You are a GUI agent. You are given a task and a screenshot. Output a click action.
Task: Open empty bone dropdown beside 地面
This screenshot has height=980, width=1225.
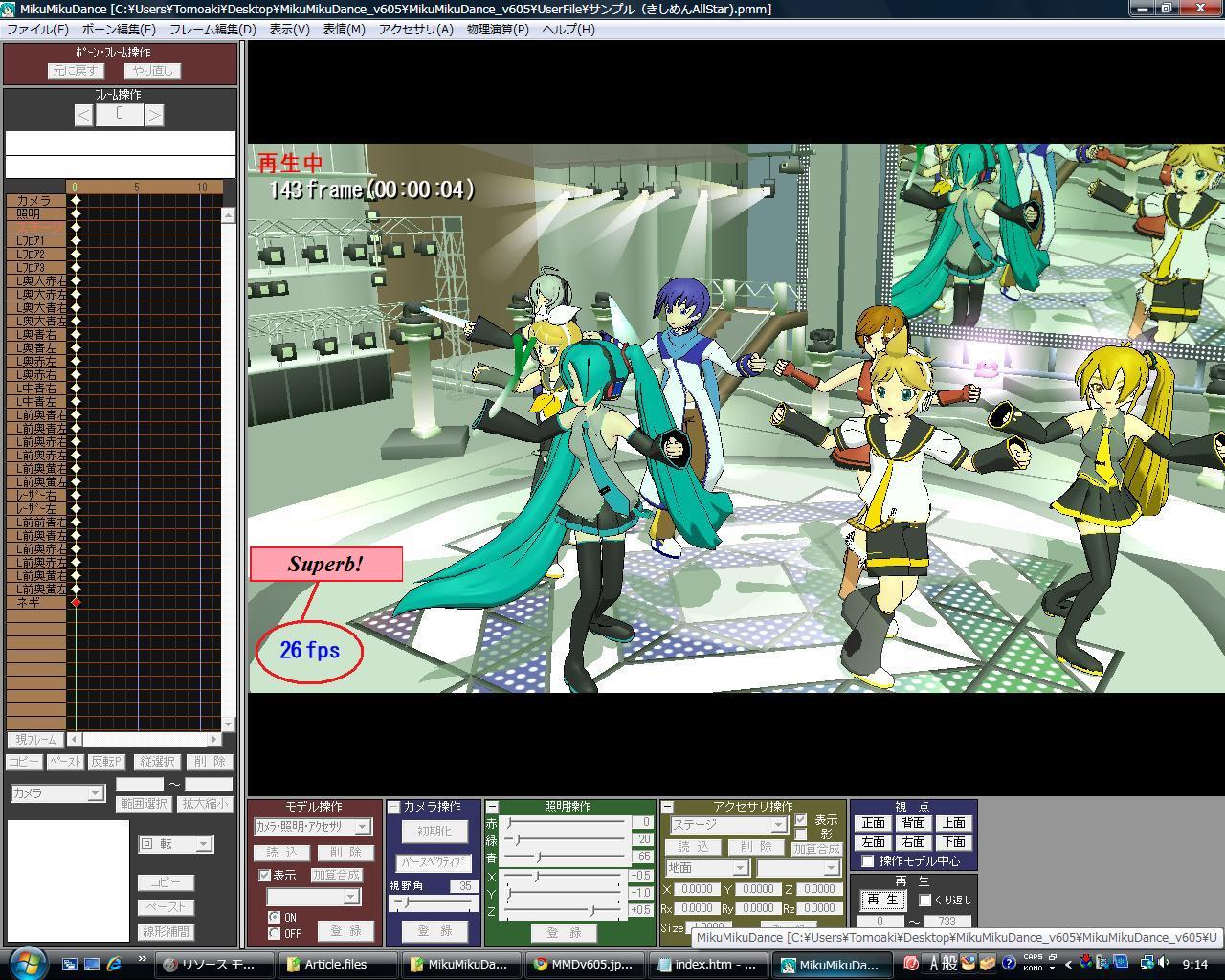coord(798,867)
